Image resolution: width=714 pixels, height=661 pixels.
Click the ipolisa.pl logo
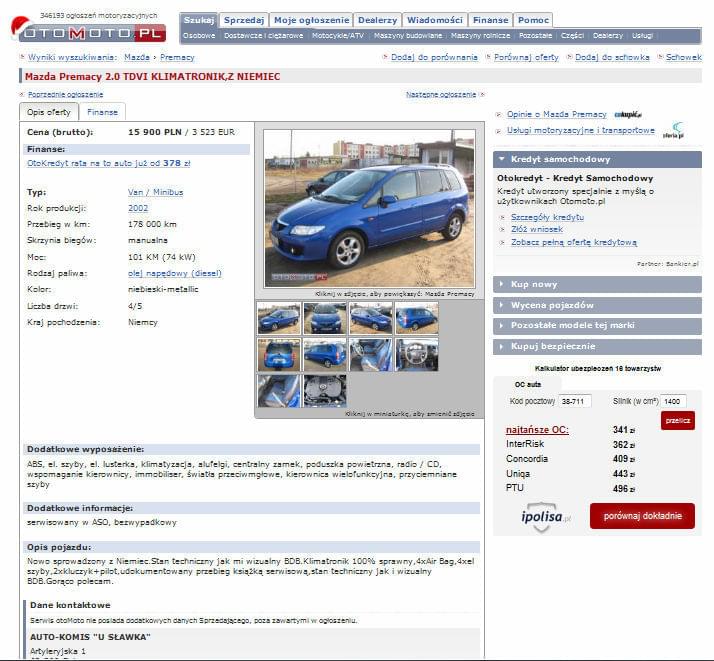(545, 518)
